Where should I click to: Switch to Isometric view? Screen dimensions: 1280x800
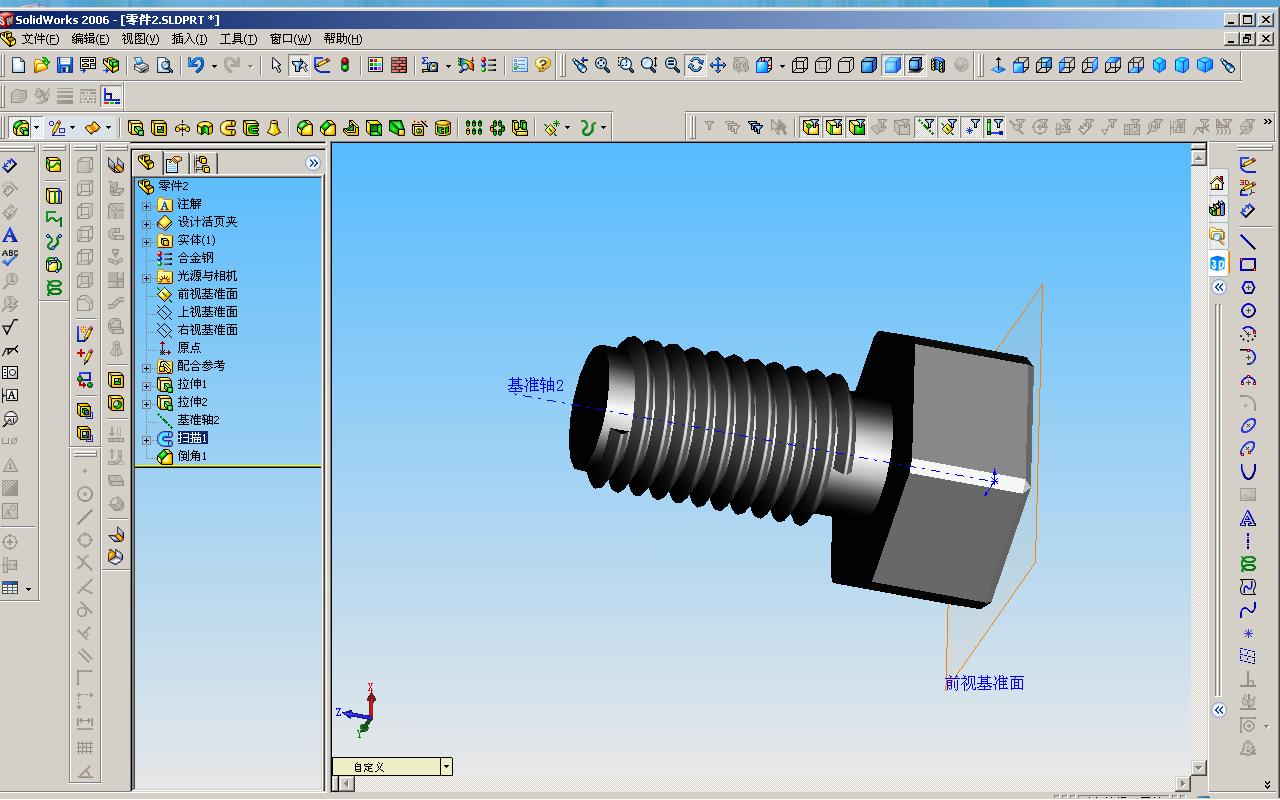point(1159,65)
